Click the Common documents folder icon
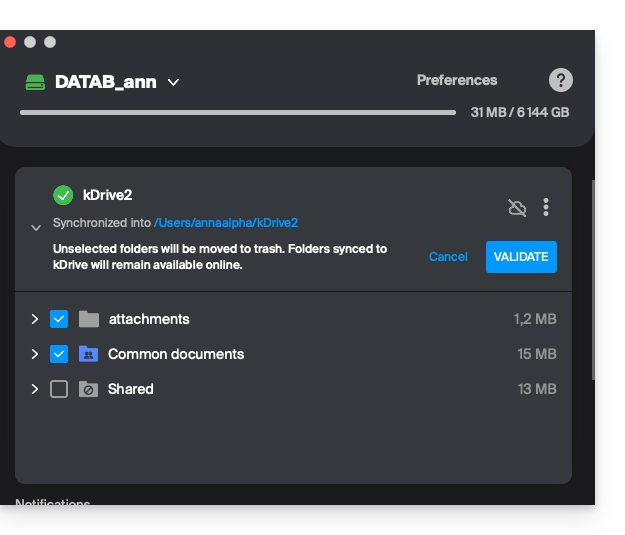Screen dimensions: 625x535 tap(89, 354)
